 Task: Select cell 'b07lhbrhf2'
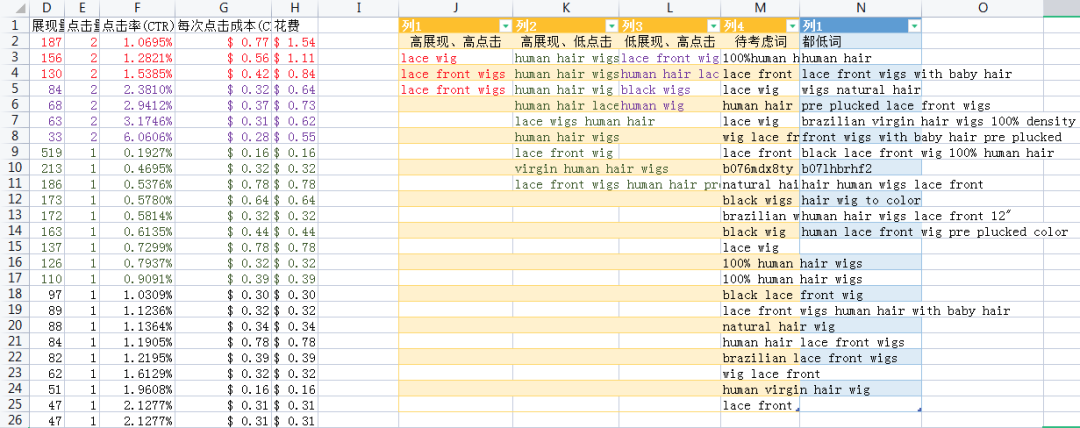[860, 169]
